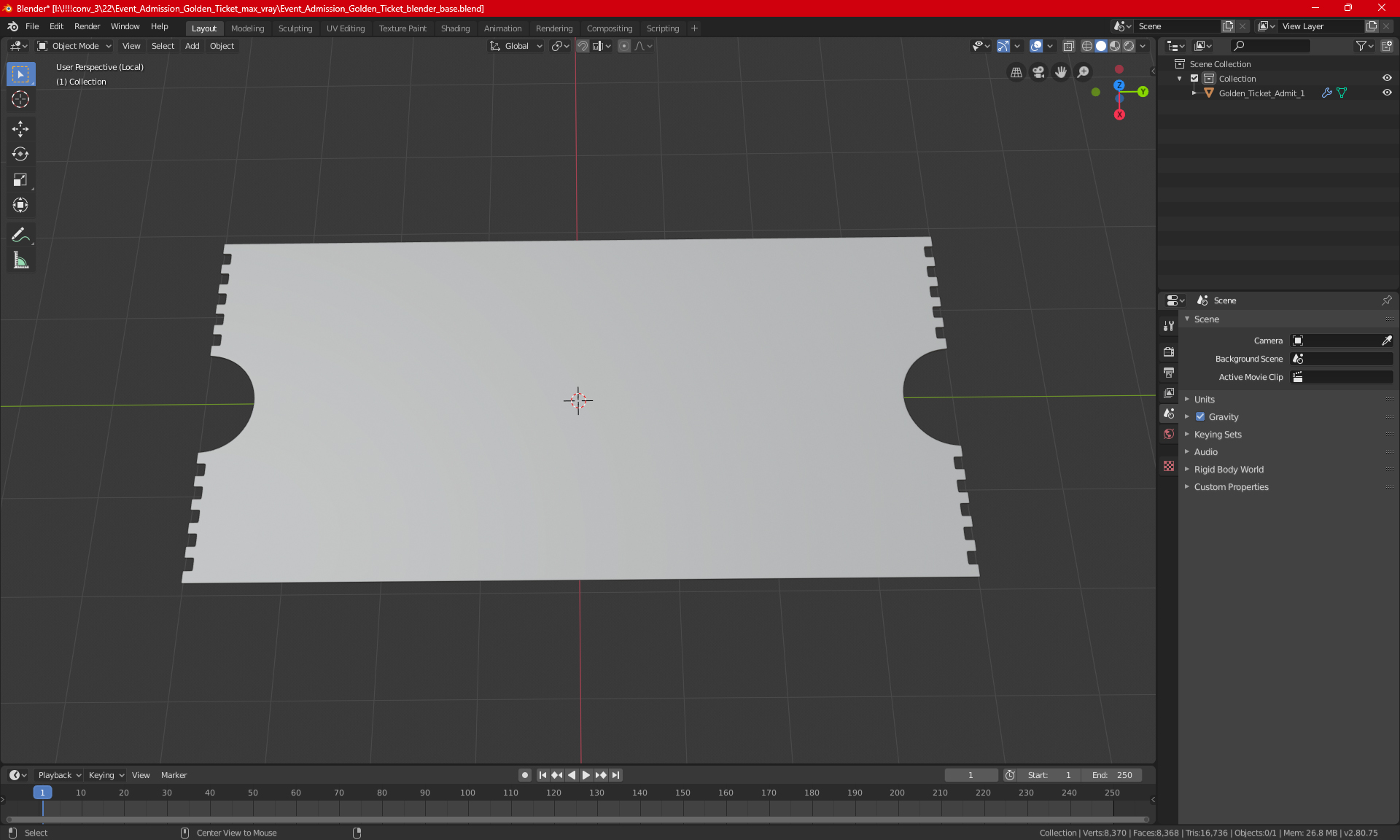Screen dimensions: 1400x840
Task: Activate the 3D Cursor tool
Action: [20, 100]
